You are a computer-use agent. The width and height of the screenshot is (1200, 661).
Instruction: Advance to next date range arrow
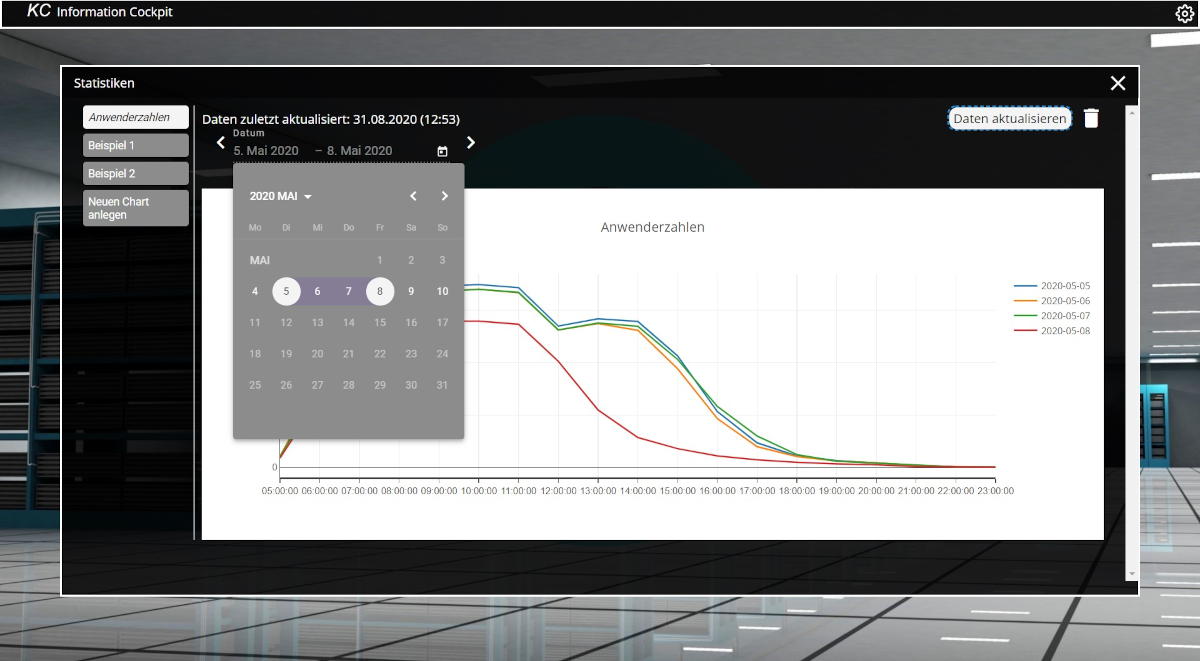point(471,143)
